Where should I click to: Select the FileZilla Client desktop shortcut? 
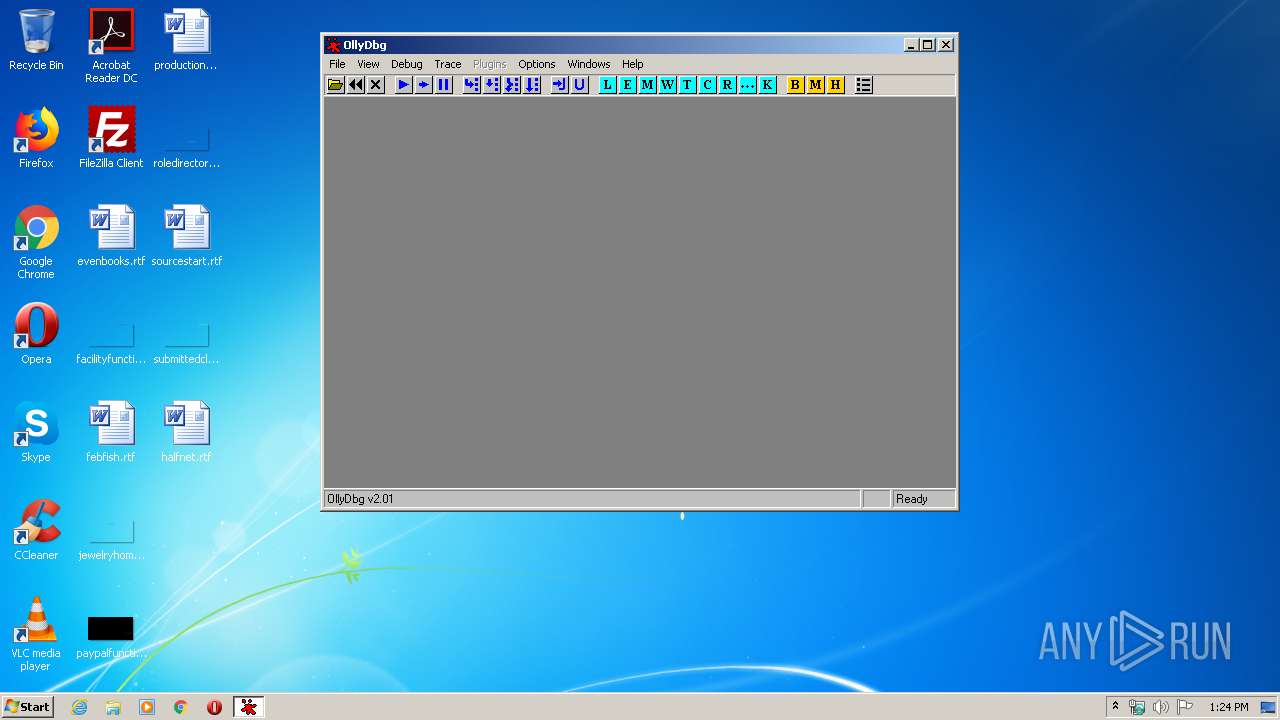(x=111, y=139)
